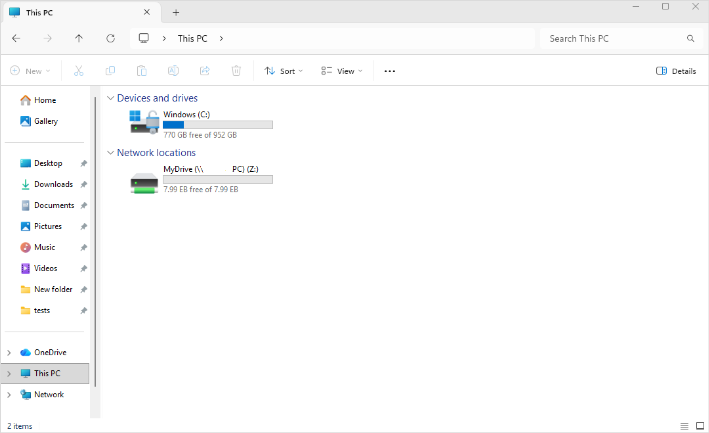Click the PC monitor icon in address bar
Image resolution: width=709 pixels, height=433 pixels.
pyautogui.click(x=144, y=38)
